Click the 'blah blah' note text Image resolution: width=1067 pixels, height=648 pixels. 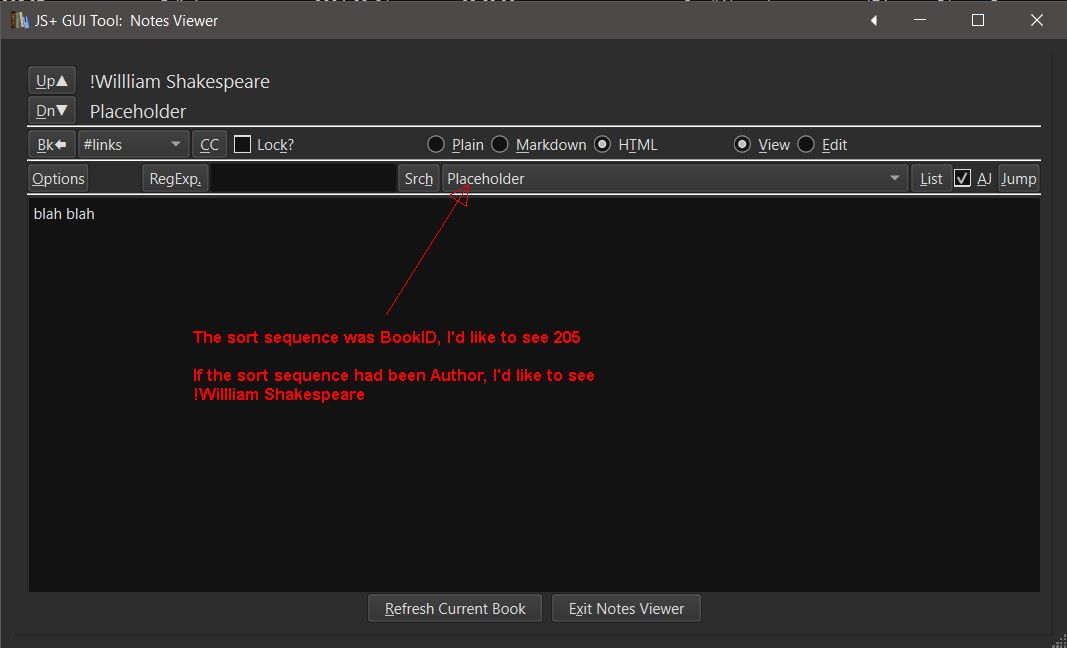[64, 214]
